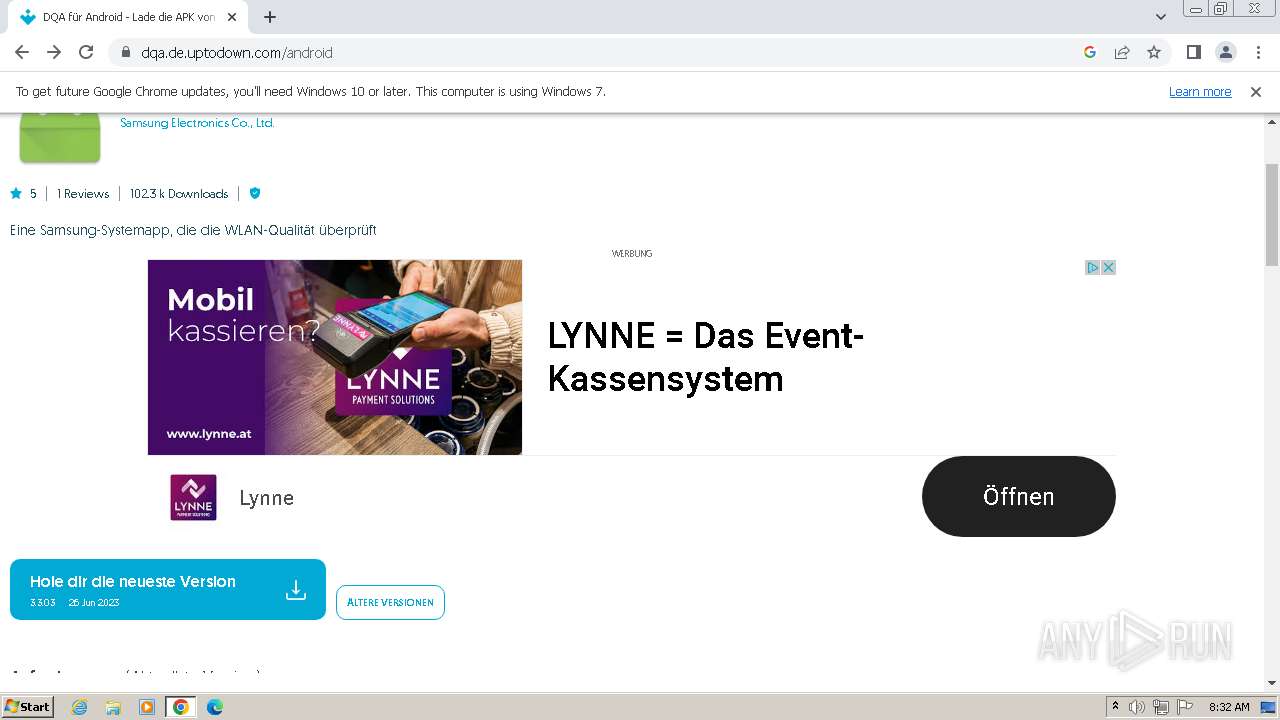The image size is (1280, 720).
Task: Click the app description about WLAN-Qualität
Action: tap(193, 230)
